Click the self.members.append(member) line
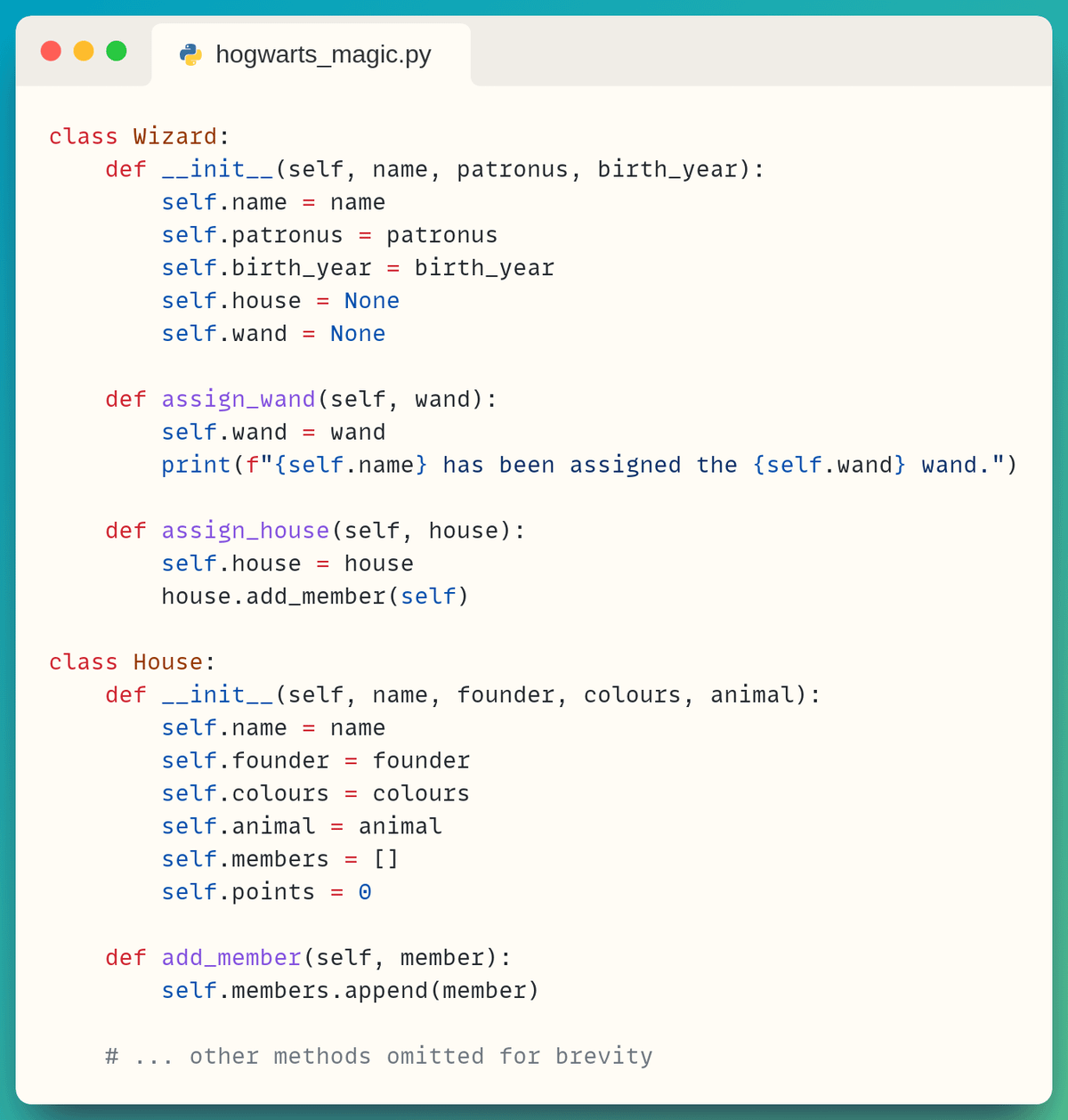The height and width of the screenshot is (1120, 1068). 350,991
